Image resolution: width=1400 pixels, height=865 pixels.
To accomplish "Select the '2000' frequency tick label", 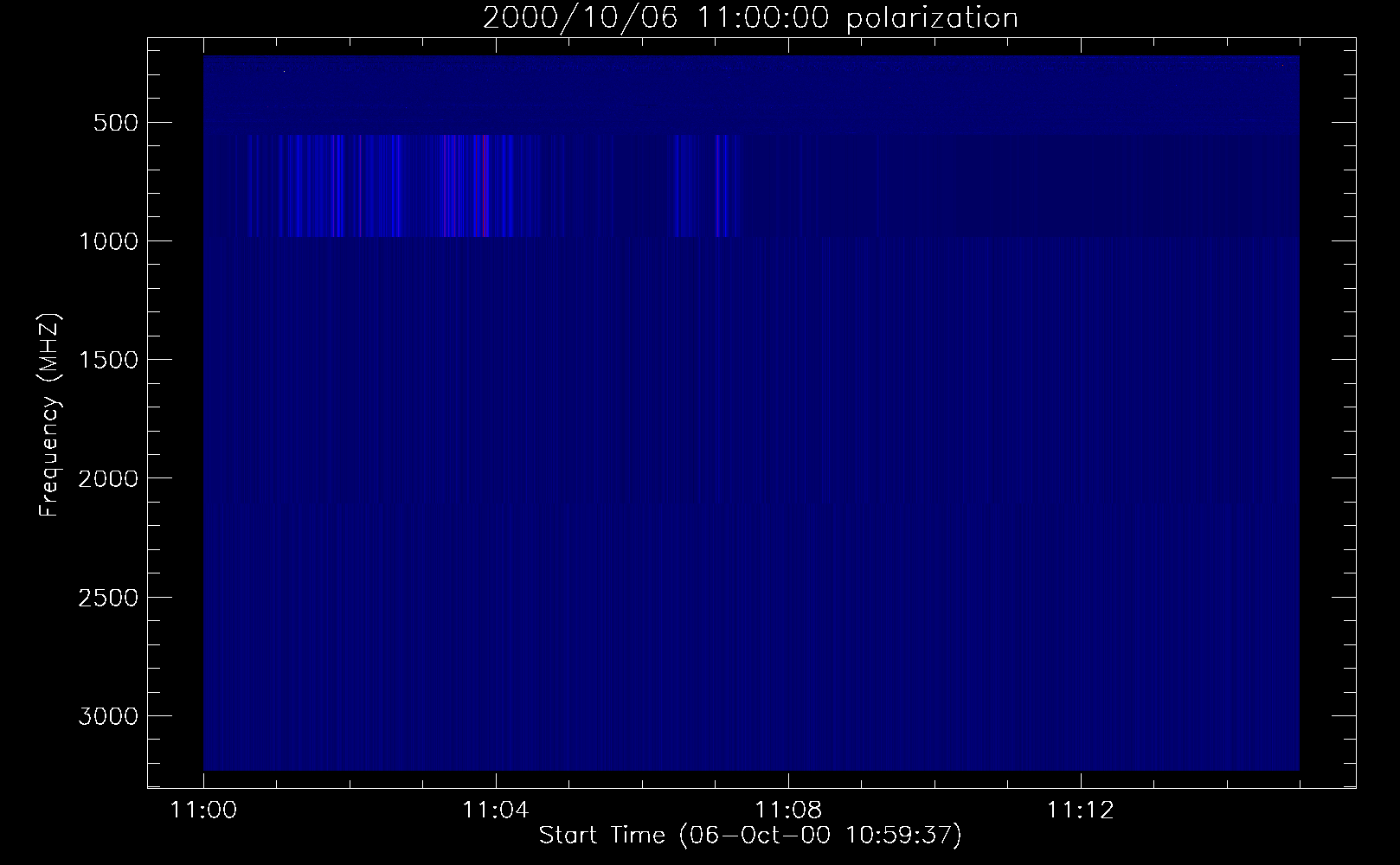I will coord(108,478).
